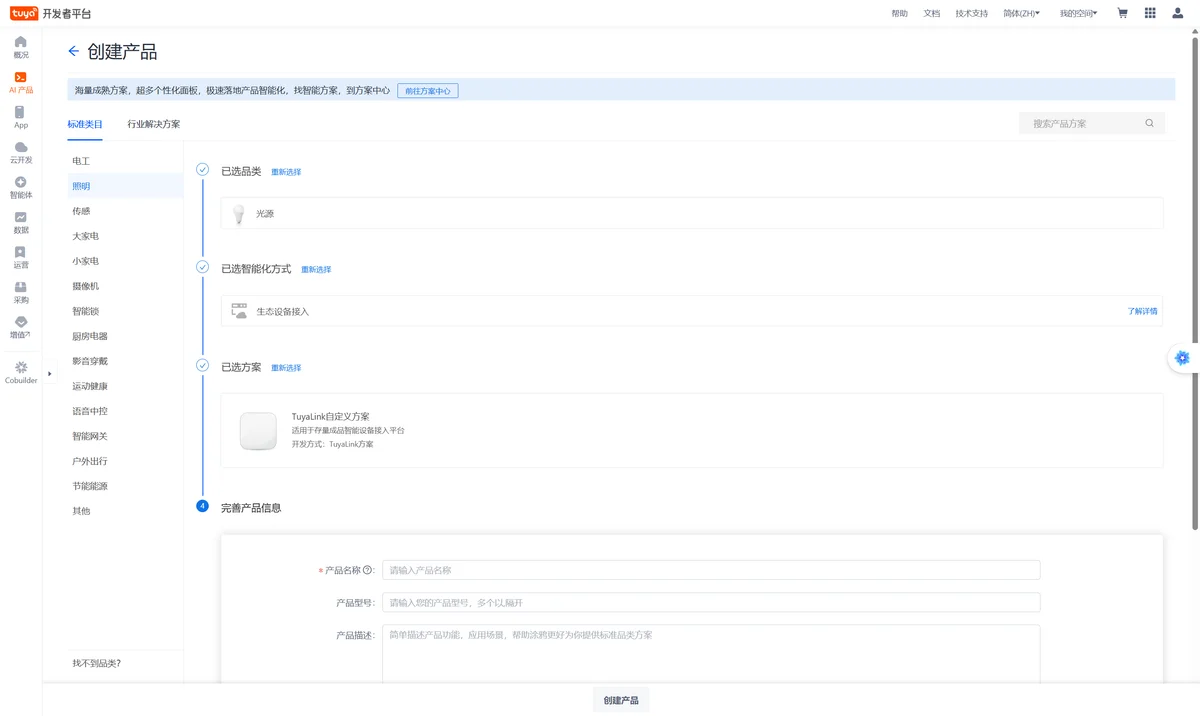1200x716 pixels.
Task: Click the 找不到品类? link
Action: [96, 663]
